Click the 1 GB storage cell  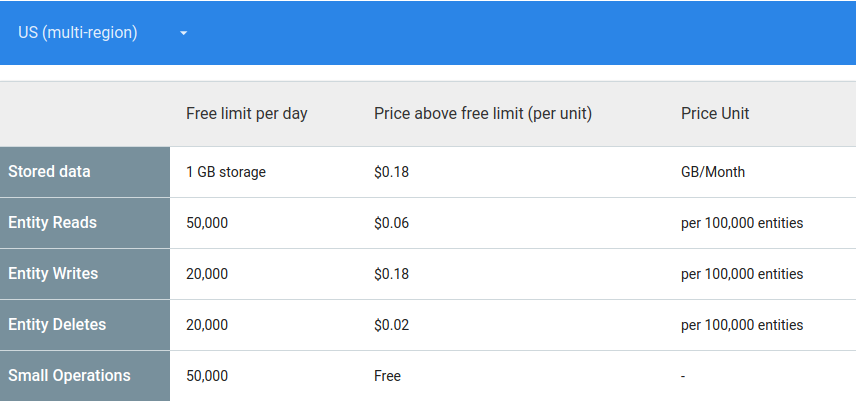click(226, 172)
